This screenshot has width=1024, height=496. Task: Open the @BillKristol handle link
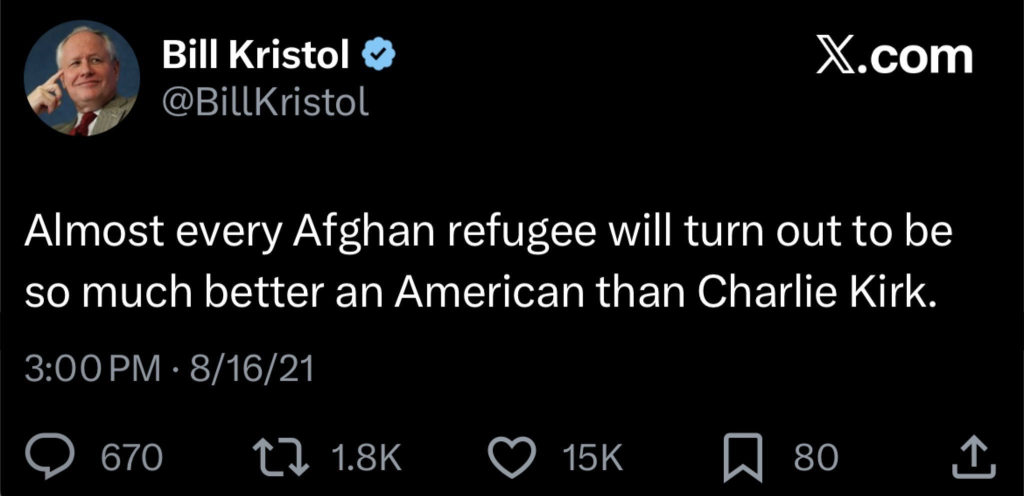[264, 101]
